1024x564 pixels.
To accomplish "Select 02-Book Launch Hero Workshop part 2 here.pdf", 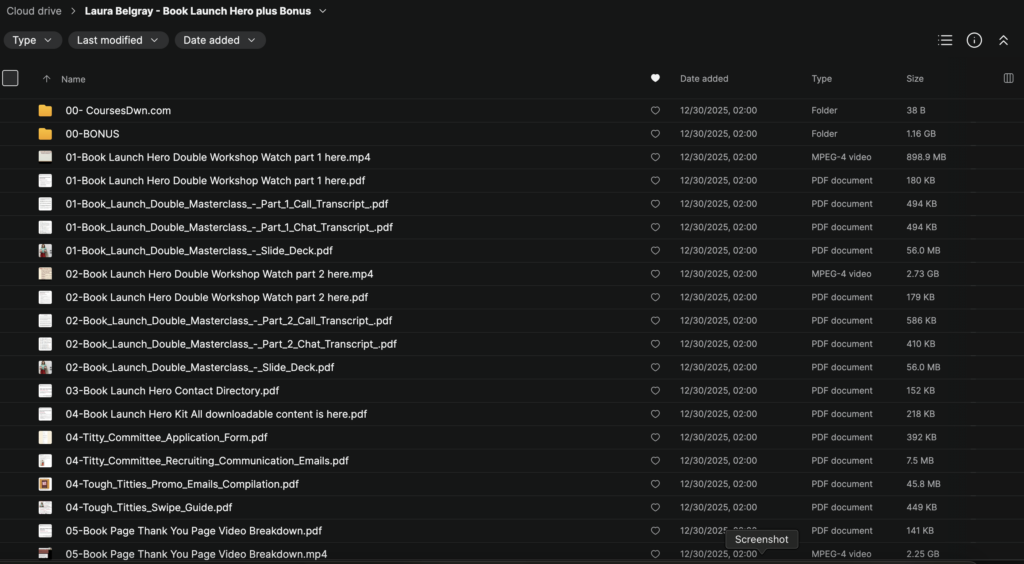I will point(217,298).
